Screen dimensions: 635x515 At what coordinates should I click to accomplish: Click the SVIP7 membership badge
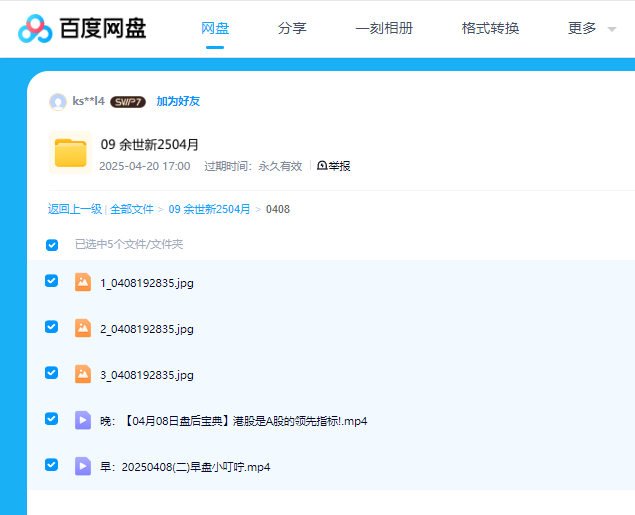(128, 102)
